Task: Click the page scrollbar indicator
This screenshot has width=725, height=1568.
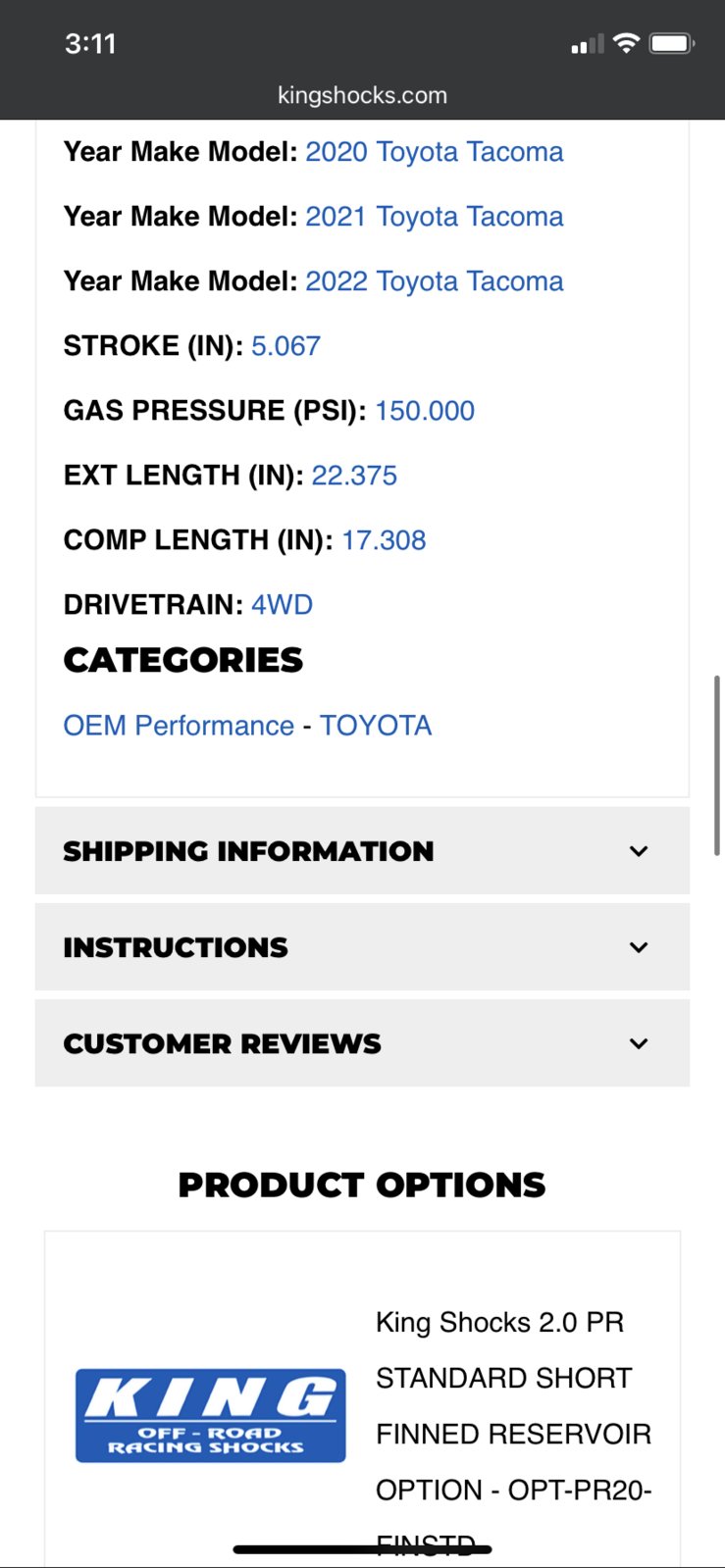Action: (x=717, y=766)
